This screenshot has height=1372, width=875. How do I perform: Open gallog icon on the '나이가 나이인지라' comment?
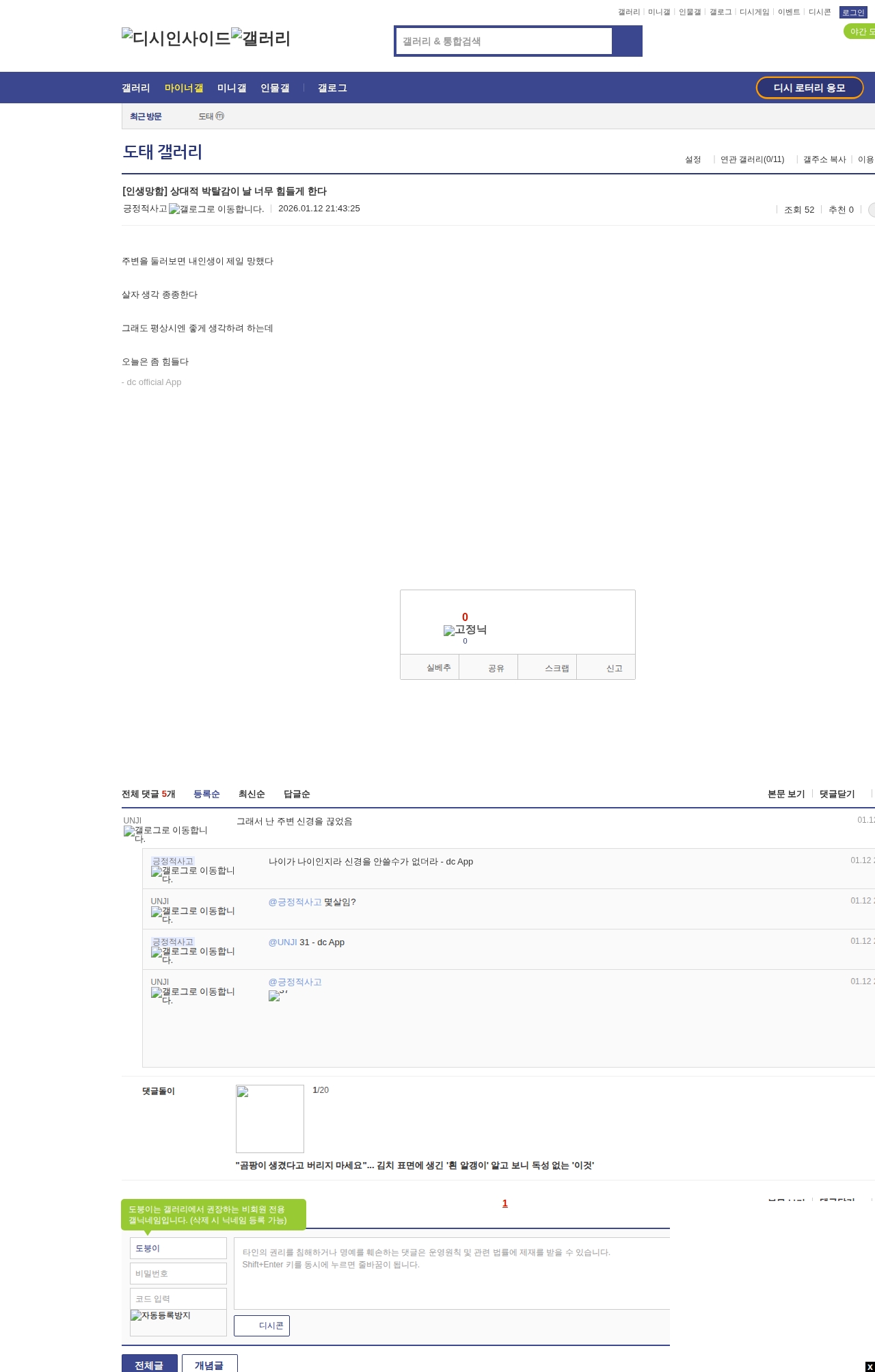(193, 874)
